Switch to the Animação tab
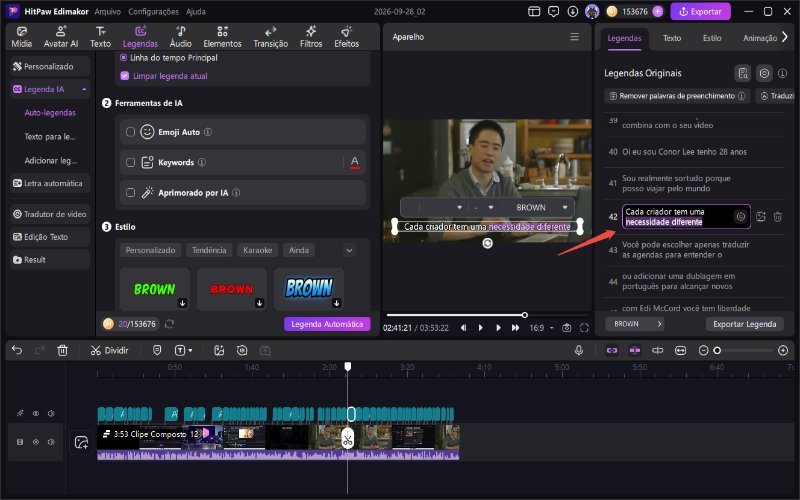The image size is (800, 500). 760,38
